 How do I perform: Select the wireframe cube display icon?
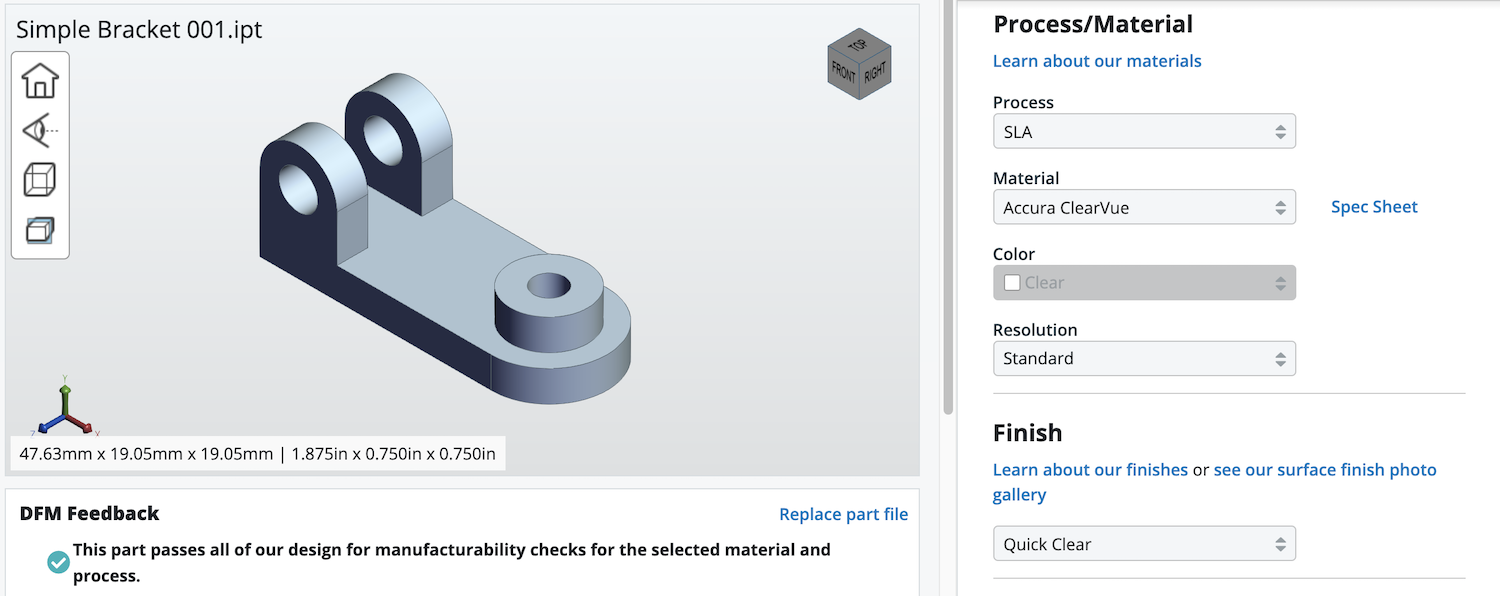point(40,180)
